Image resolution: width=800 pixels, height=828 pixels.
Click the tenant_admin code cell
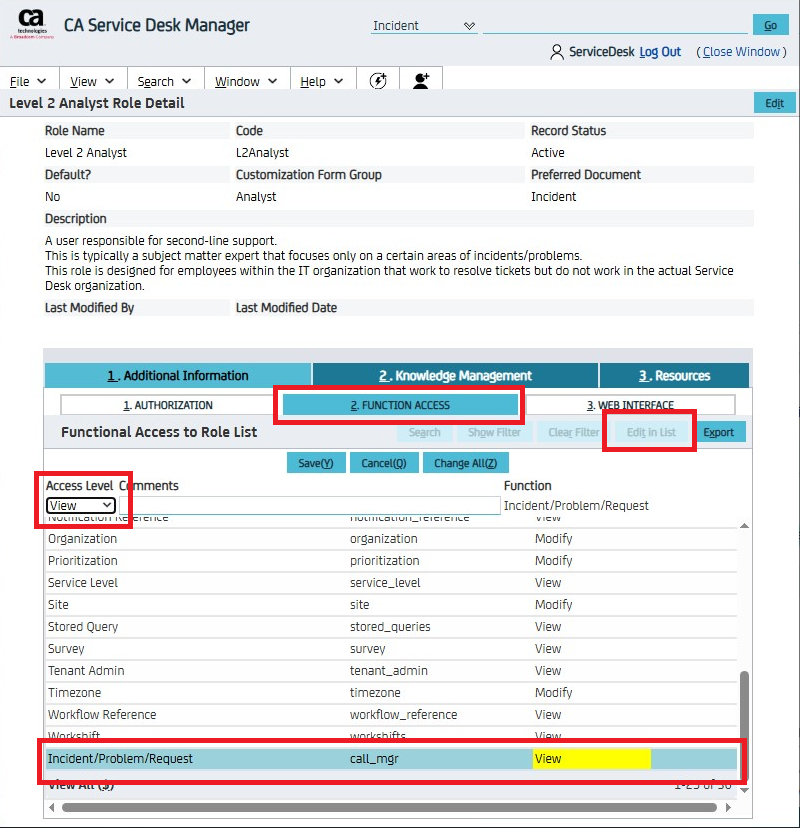coord(389,671)
